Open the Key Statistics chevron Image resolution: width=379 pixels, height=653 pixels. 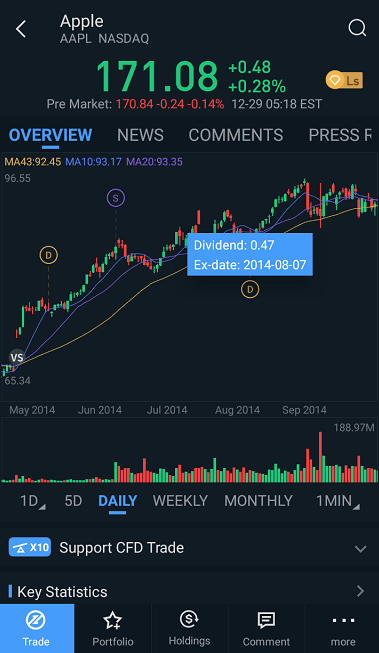click(361, 591)
